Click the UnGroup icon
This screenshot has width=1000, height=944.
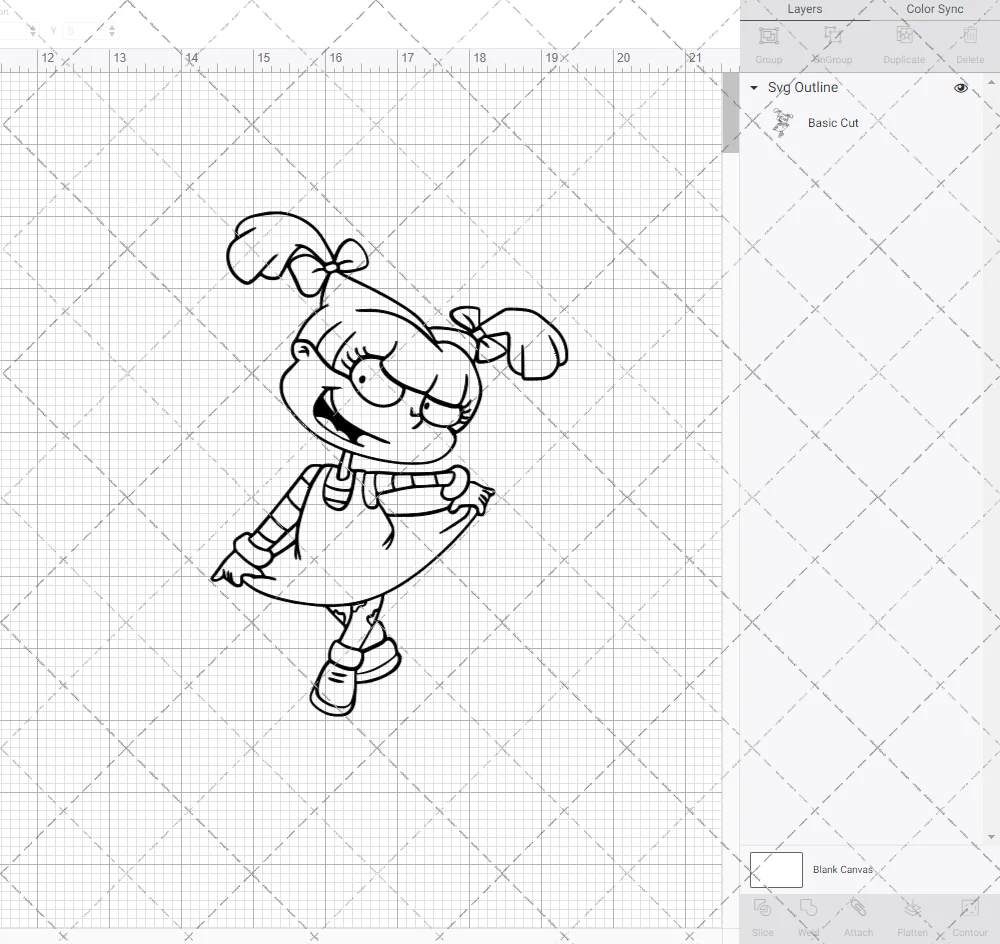pos(831,43)
